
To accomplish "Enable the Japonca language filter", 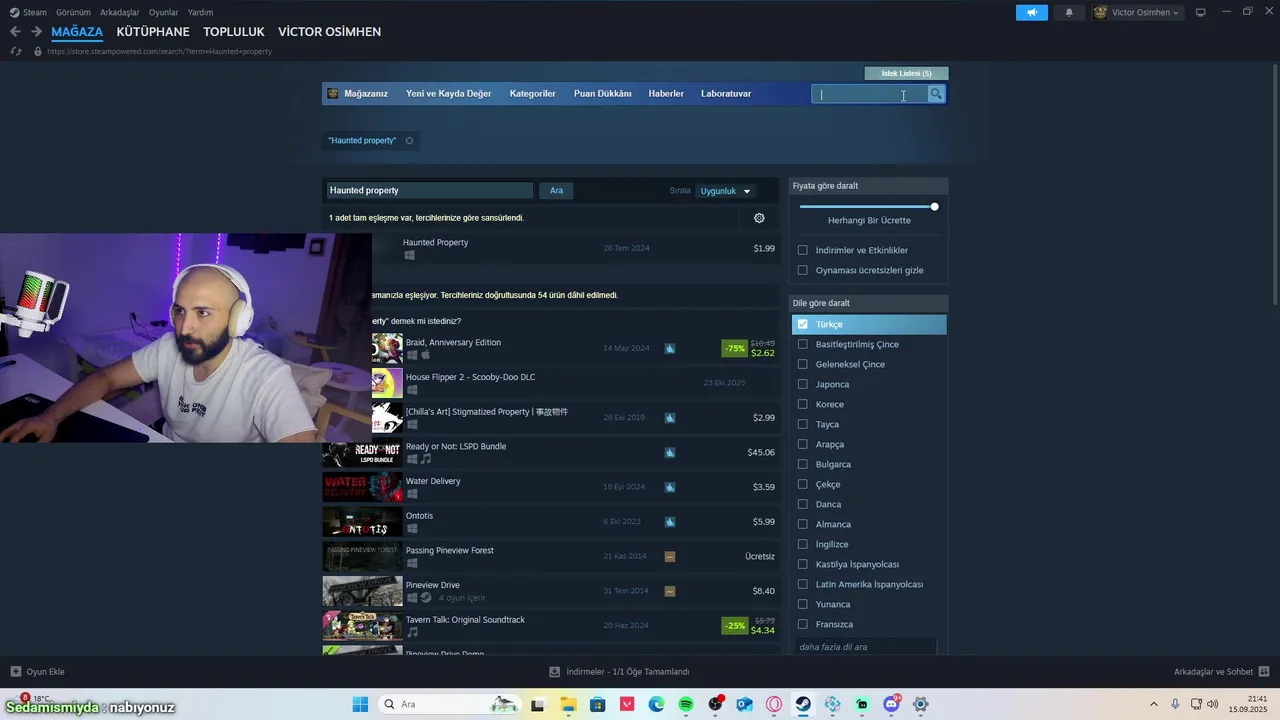I will [802, 384].
